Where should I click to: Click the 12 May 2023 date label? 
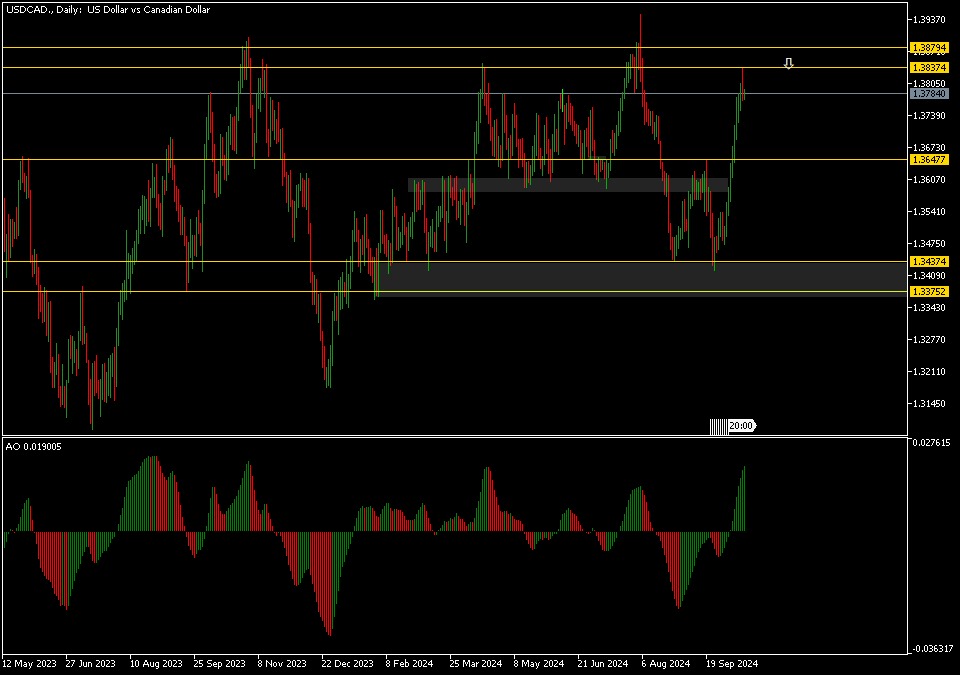click(x=29, y=663)
